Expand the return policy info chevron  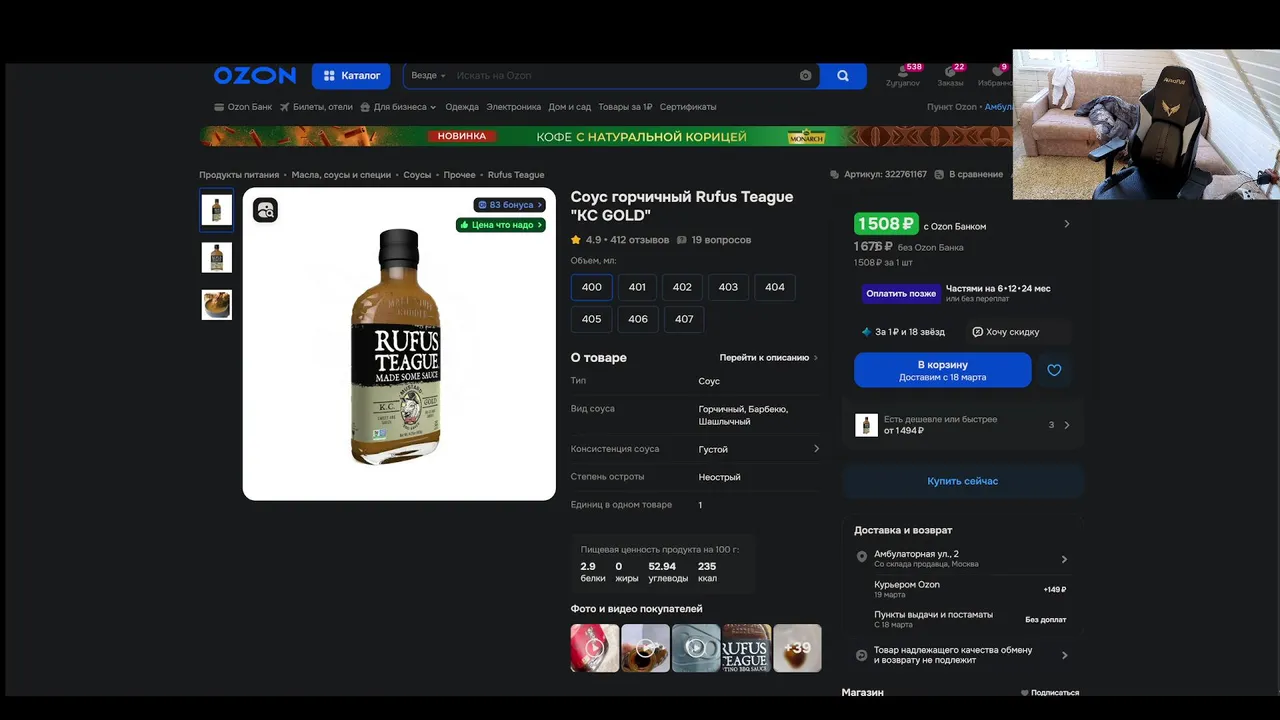[x=1064, y=656]
